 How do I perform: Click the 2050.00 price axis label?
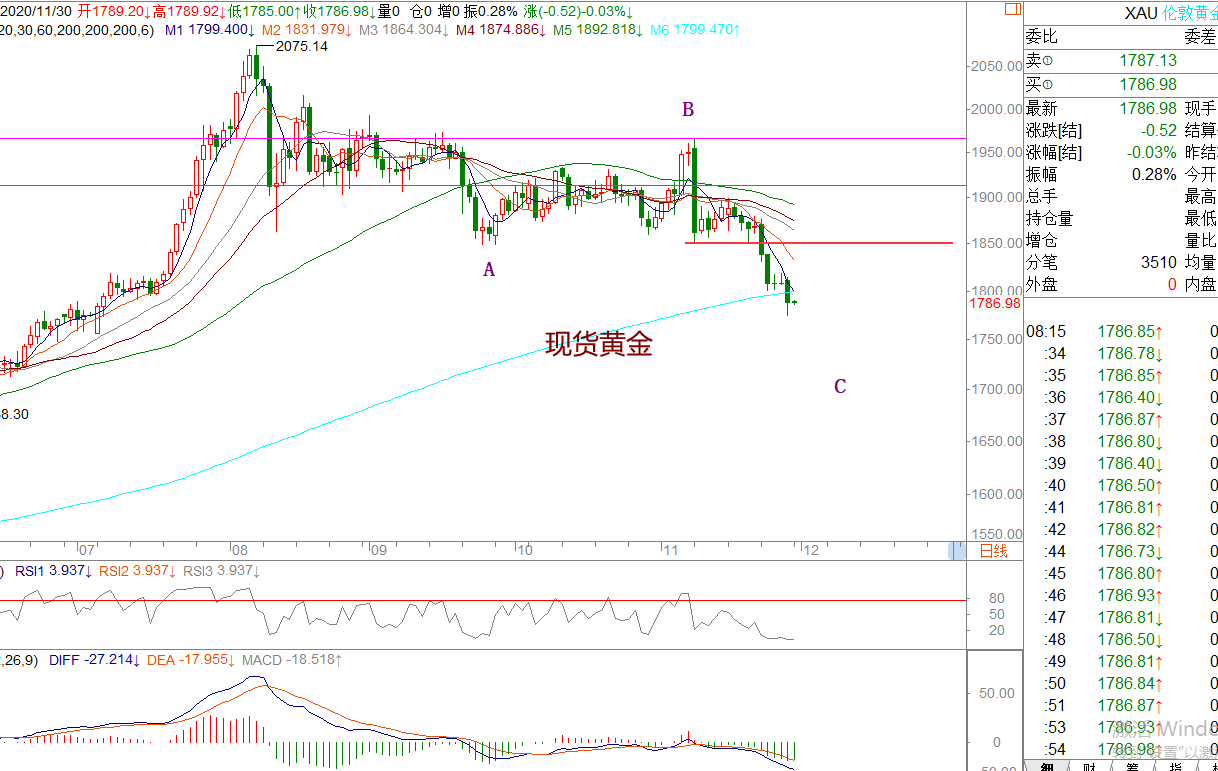(x=996, y=66)
